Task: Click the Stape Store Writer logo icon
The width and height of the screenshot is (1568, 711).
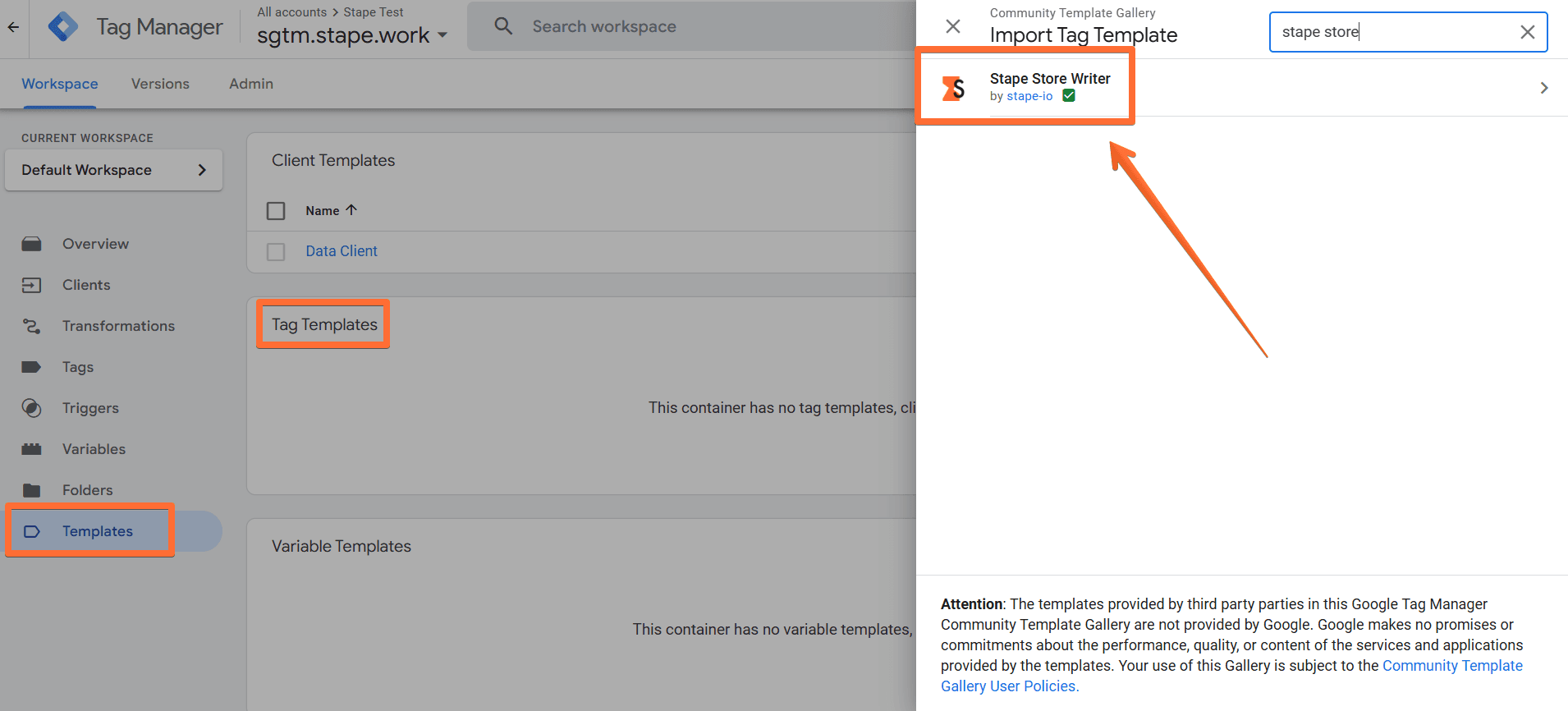Action: tap(953, 88)
